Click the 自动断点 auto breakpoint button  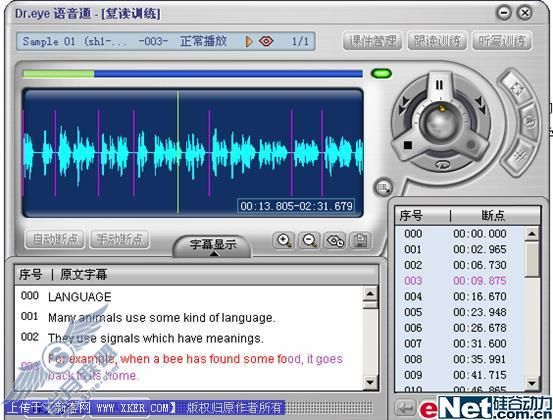pyautogui.click(x=55, y=240)
